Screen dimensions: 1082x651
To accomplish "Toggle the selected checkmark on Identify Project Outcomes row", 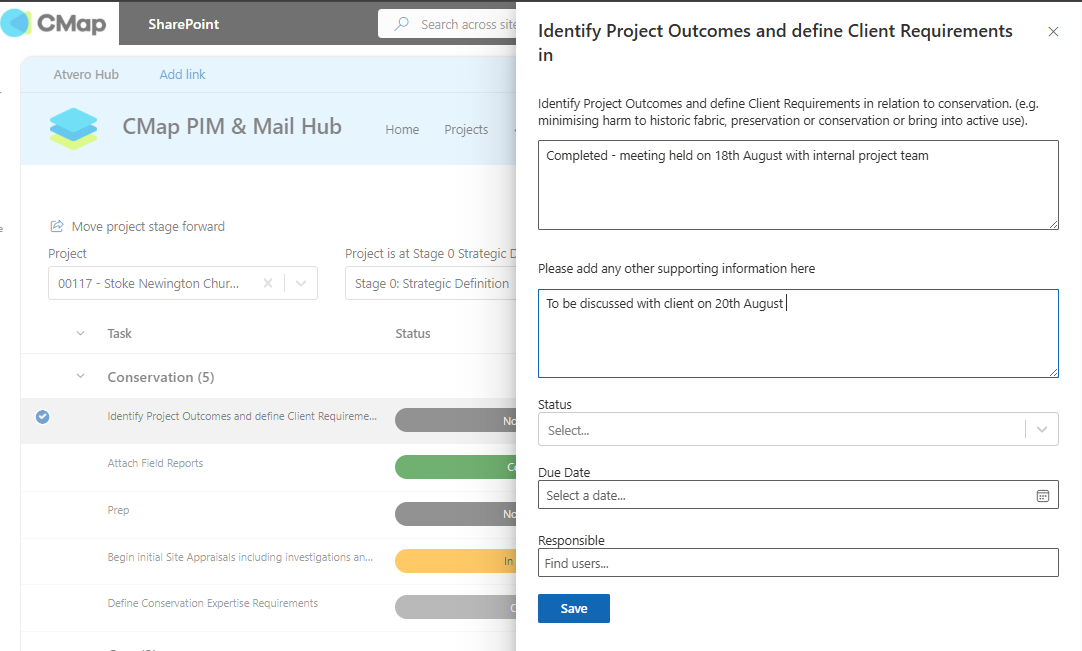I will point(43,417).
